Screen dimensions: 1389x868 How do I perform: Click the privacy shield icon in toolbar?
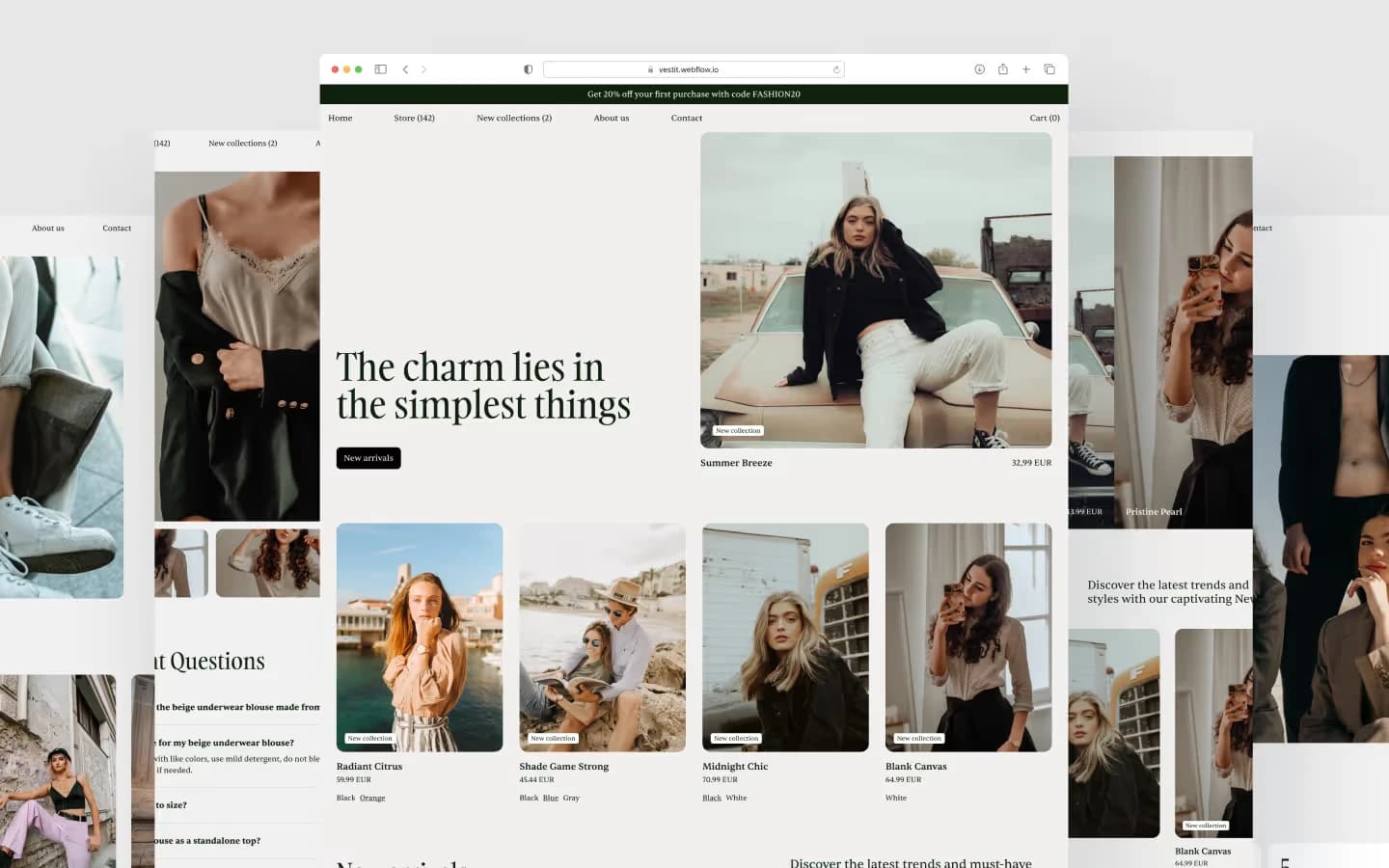click(x=528, y=69)
